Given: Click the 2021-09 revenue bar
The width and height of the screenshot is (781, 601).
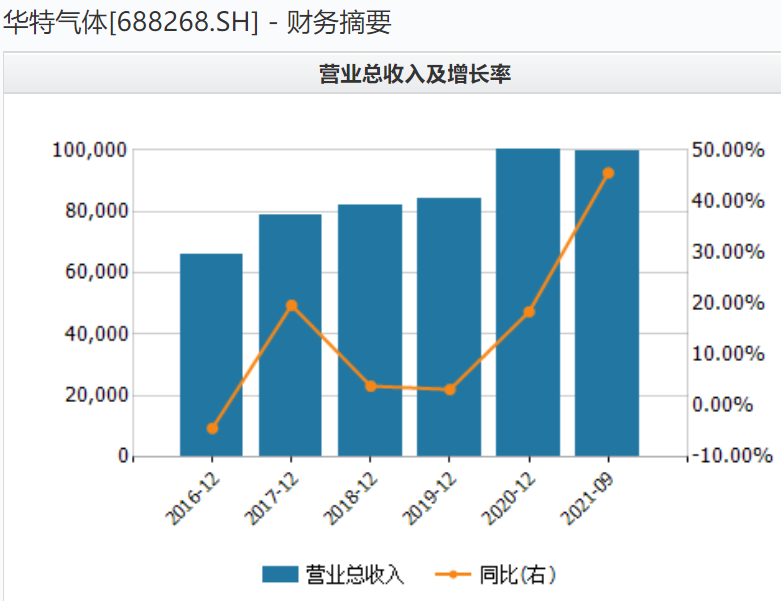Looking at the screenshot, I should 607,303.
